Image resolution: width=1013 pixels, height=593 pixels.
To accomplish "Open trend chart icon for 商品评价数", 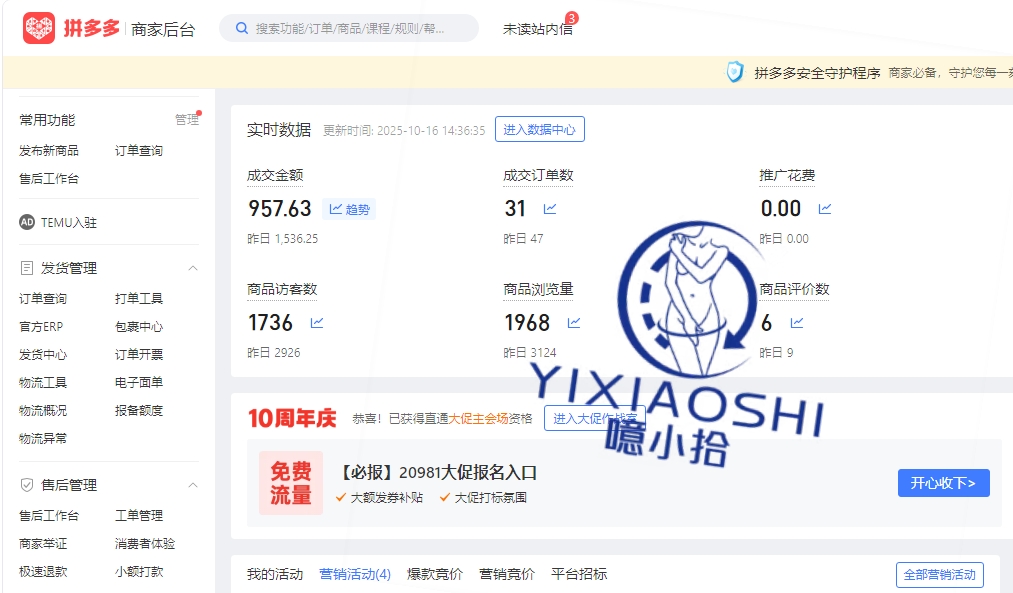I will (x=797, y=323).
